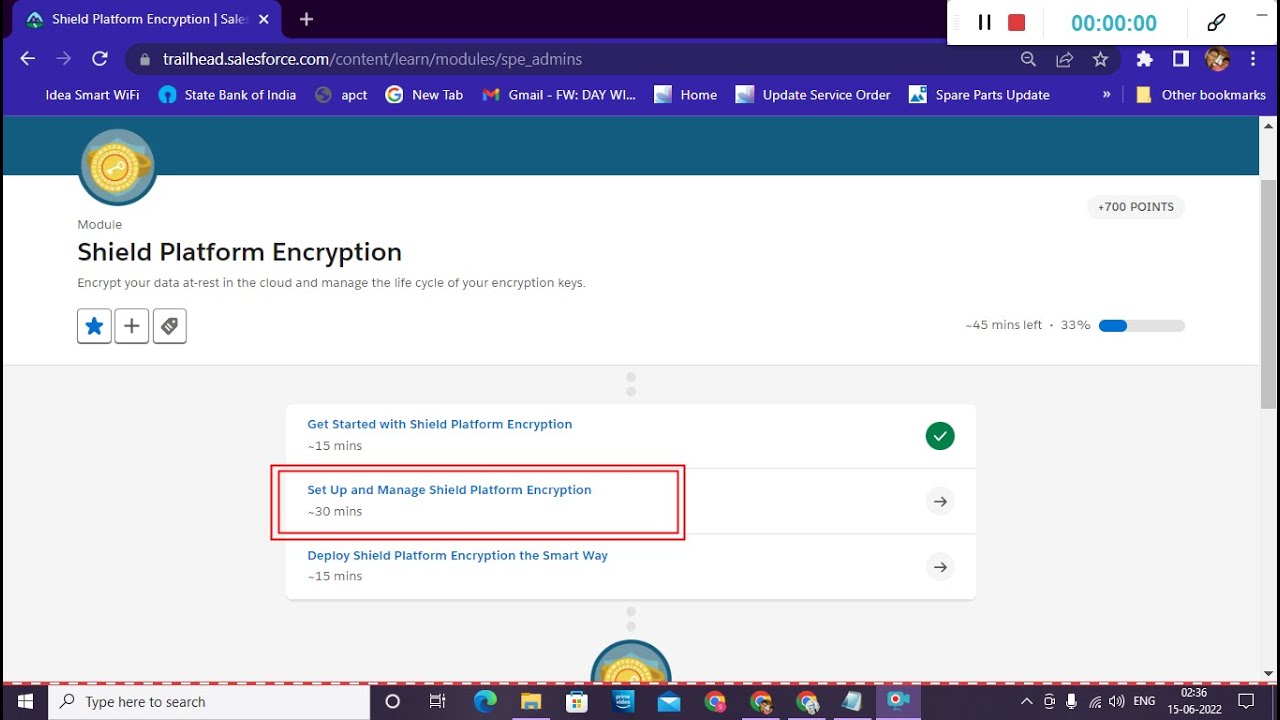Open a new browser tab
This screenshot has width=1280, height=720.
306,19
